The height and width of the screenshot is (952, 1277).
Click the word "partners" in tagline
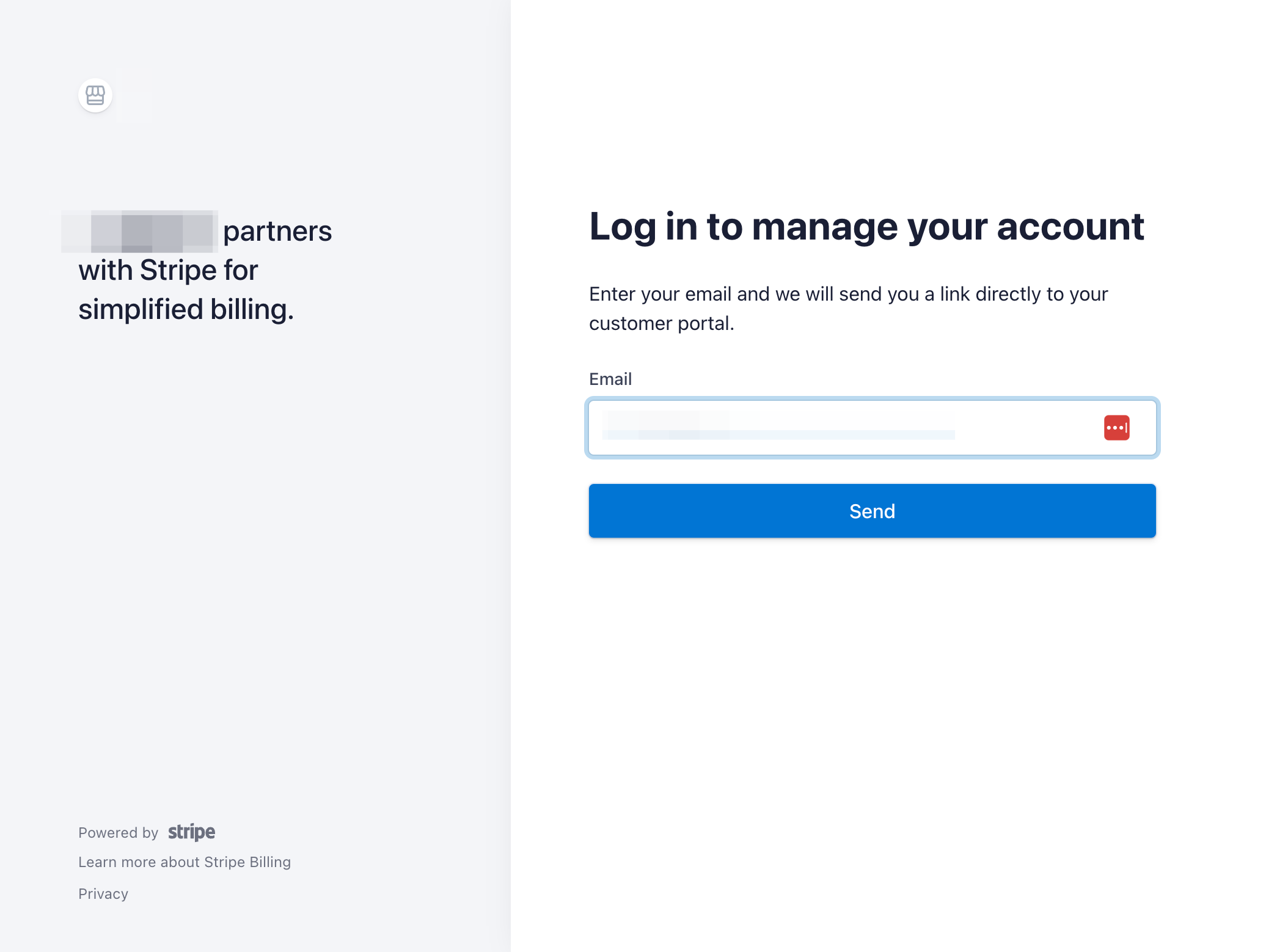click(277, 232)
